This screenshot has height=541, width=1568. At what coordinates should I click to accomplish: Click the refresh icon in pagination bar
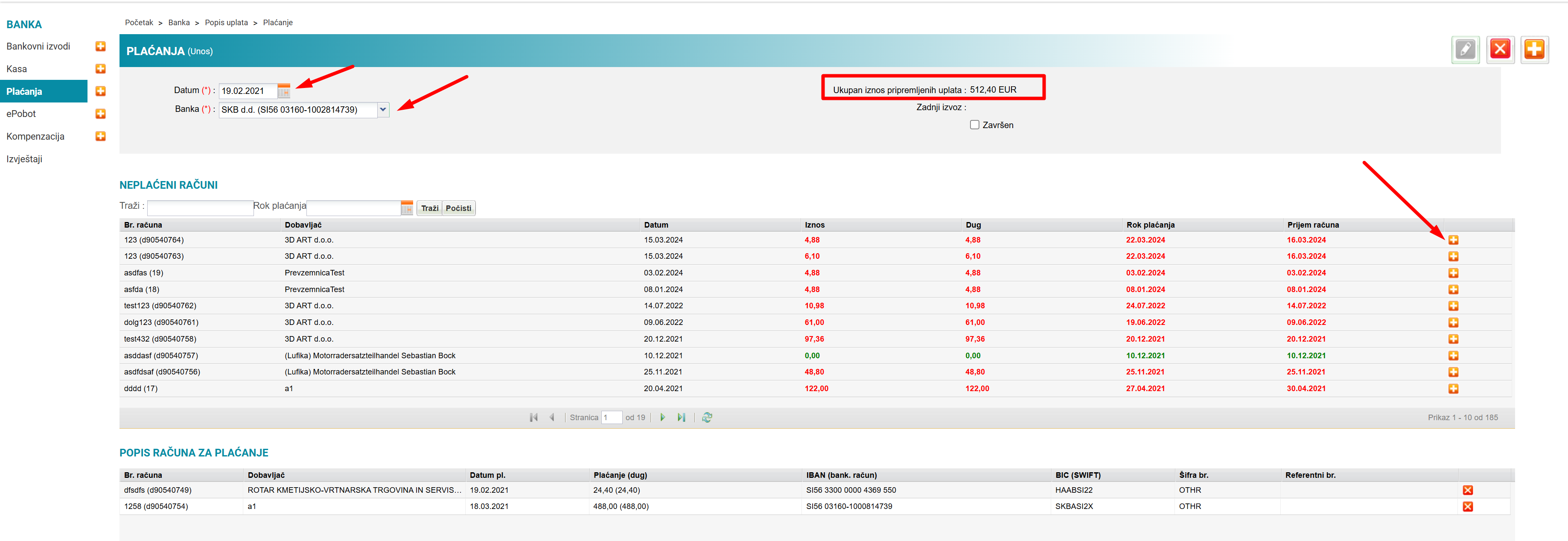(x=707, y=417)
